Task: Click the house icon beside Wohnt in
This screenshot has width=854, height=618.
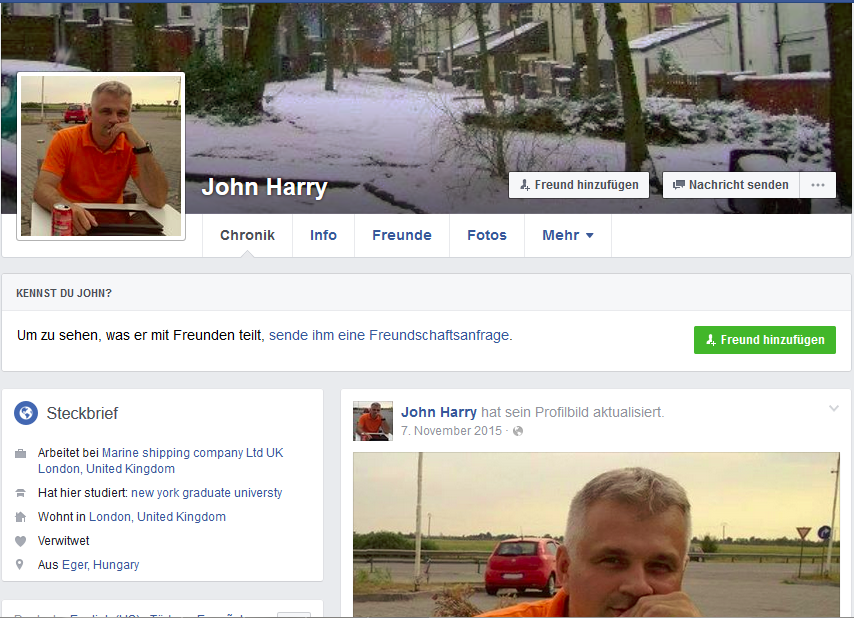Action: click(20, 517)
